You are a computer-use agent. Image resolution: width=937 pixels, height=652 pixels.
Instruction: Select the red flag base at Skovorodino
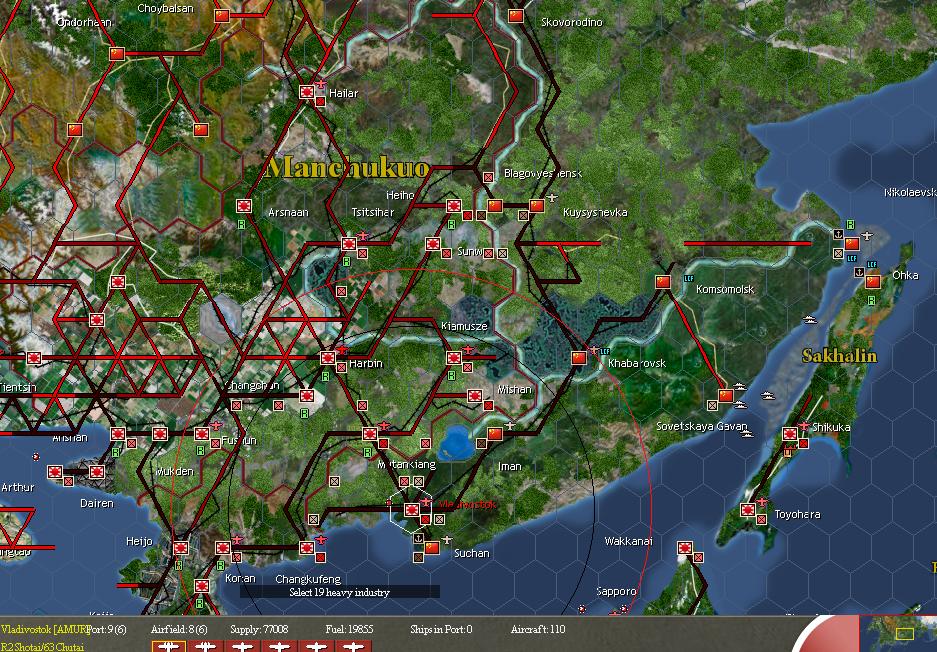516,16
